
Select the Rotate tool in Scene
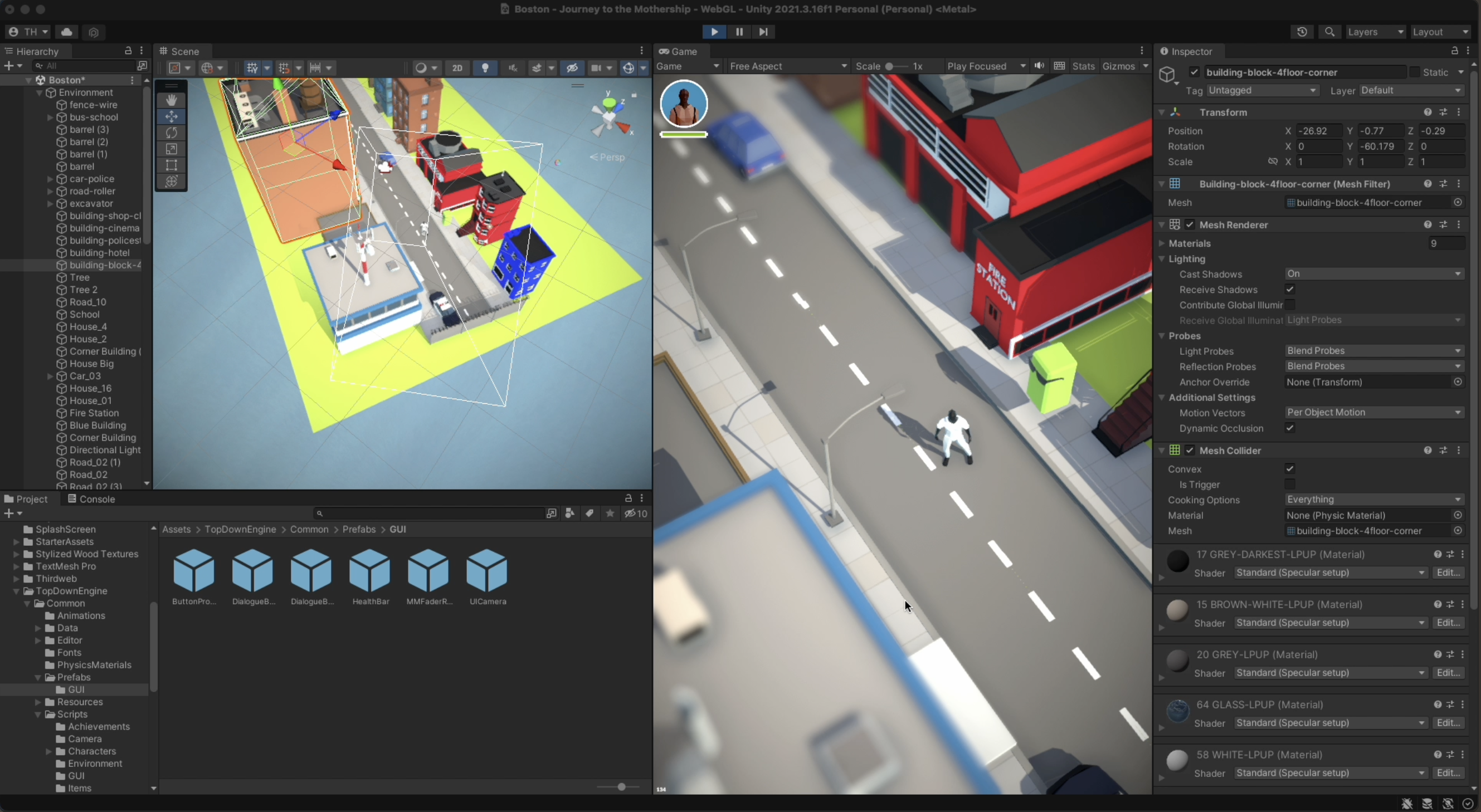tap(171, 133)
